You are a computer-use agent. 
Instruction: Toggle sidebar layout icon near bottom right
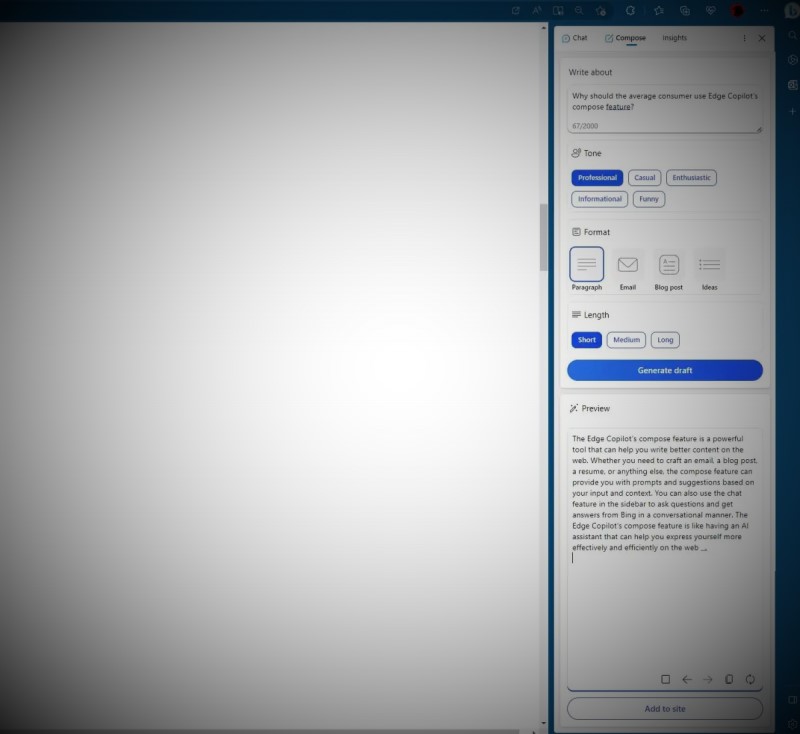click(792, 700)
